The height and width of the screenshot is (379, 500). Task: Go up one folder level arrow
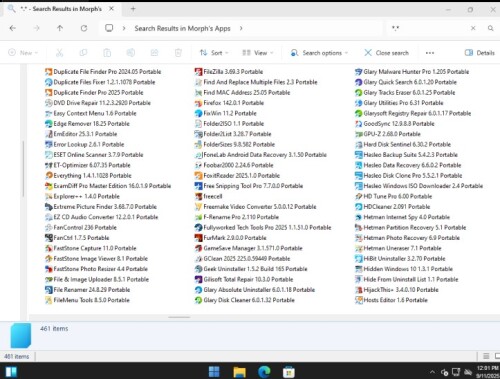(60, 28)
